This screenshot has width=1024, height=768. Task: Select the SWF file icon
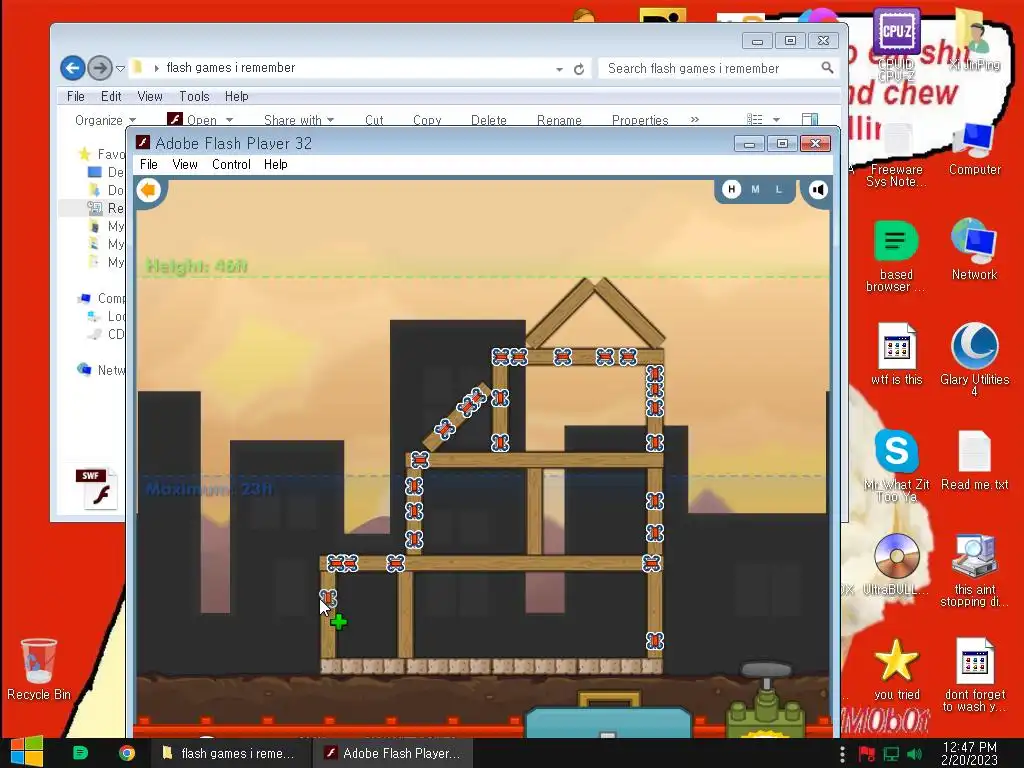pos(97,489)
